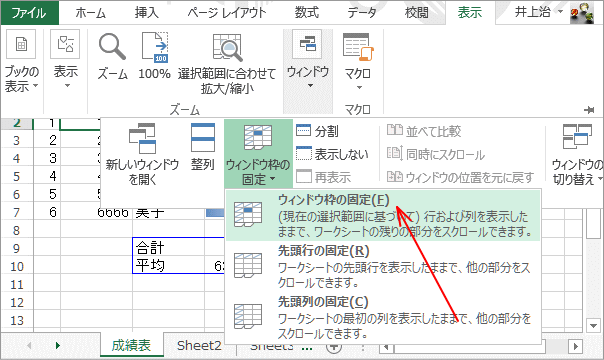Click the 分割 split command
Screen dimensions: 604x360
click(x=317, y=131)
